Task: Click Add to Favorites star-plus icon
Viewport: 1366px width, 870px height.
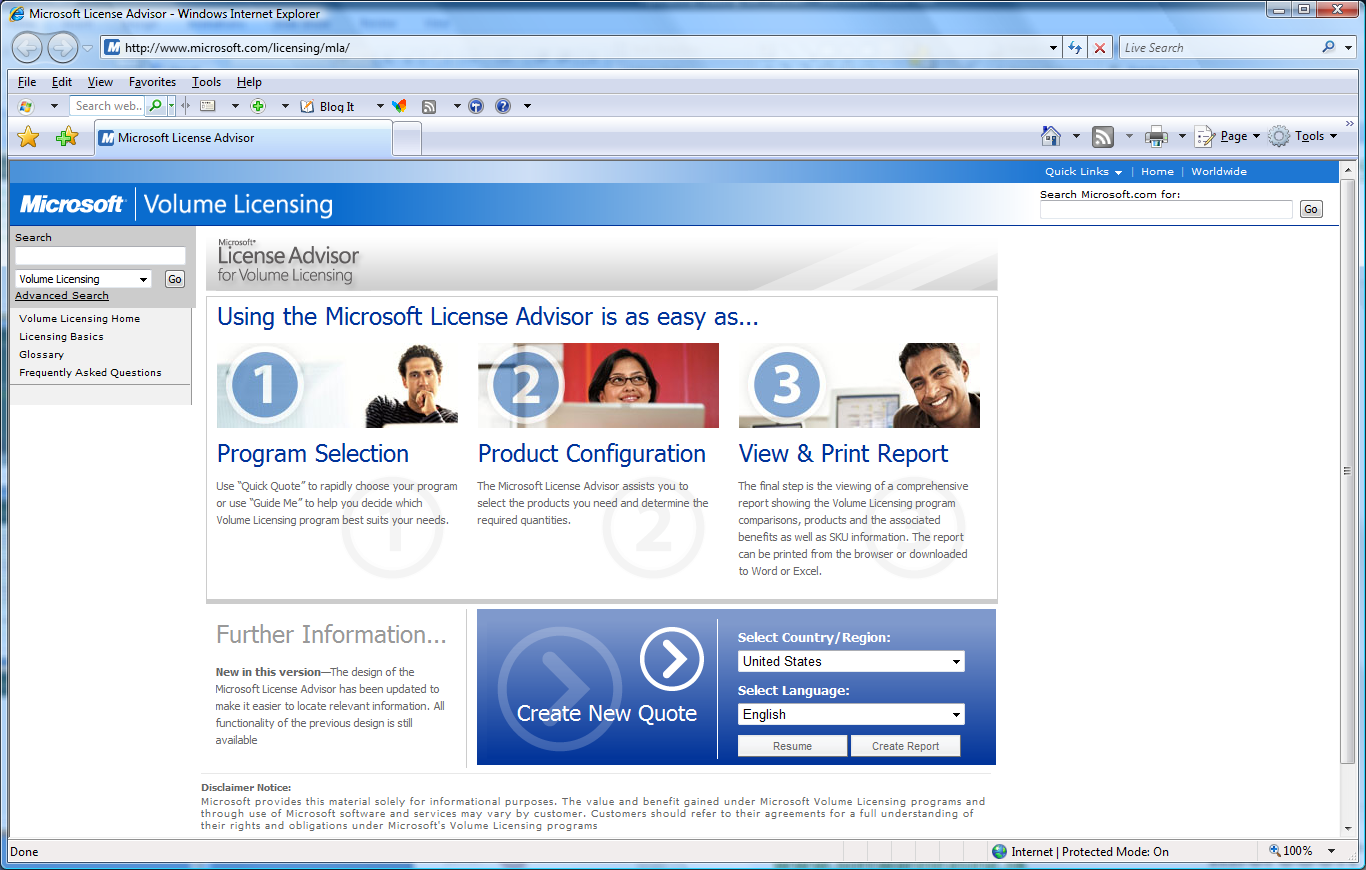Action: click(67, 137)
